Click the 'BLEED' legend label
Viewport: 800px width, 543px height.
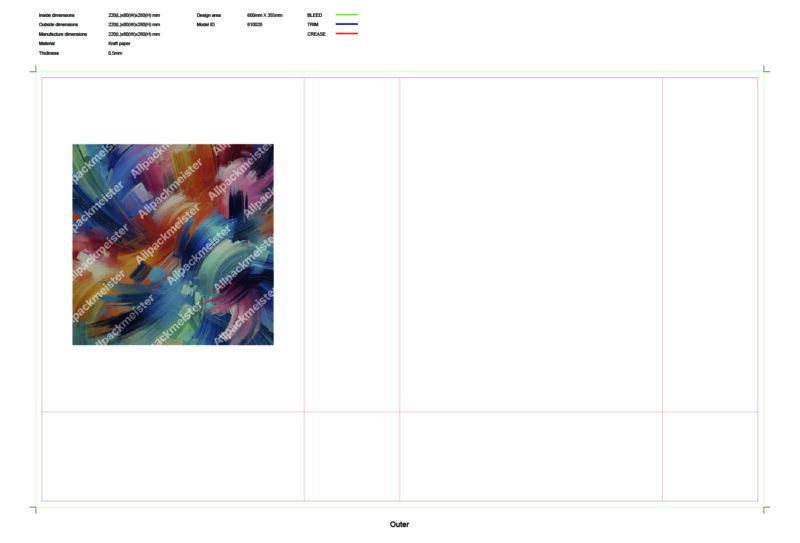point(315,15)
